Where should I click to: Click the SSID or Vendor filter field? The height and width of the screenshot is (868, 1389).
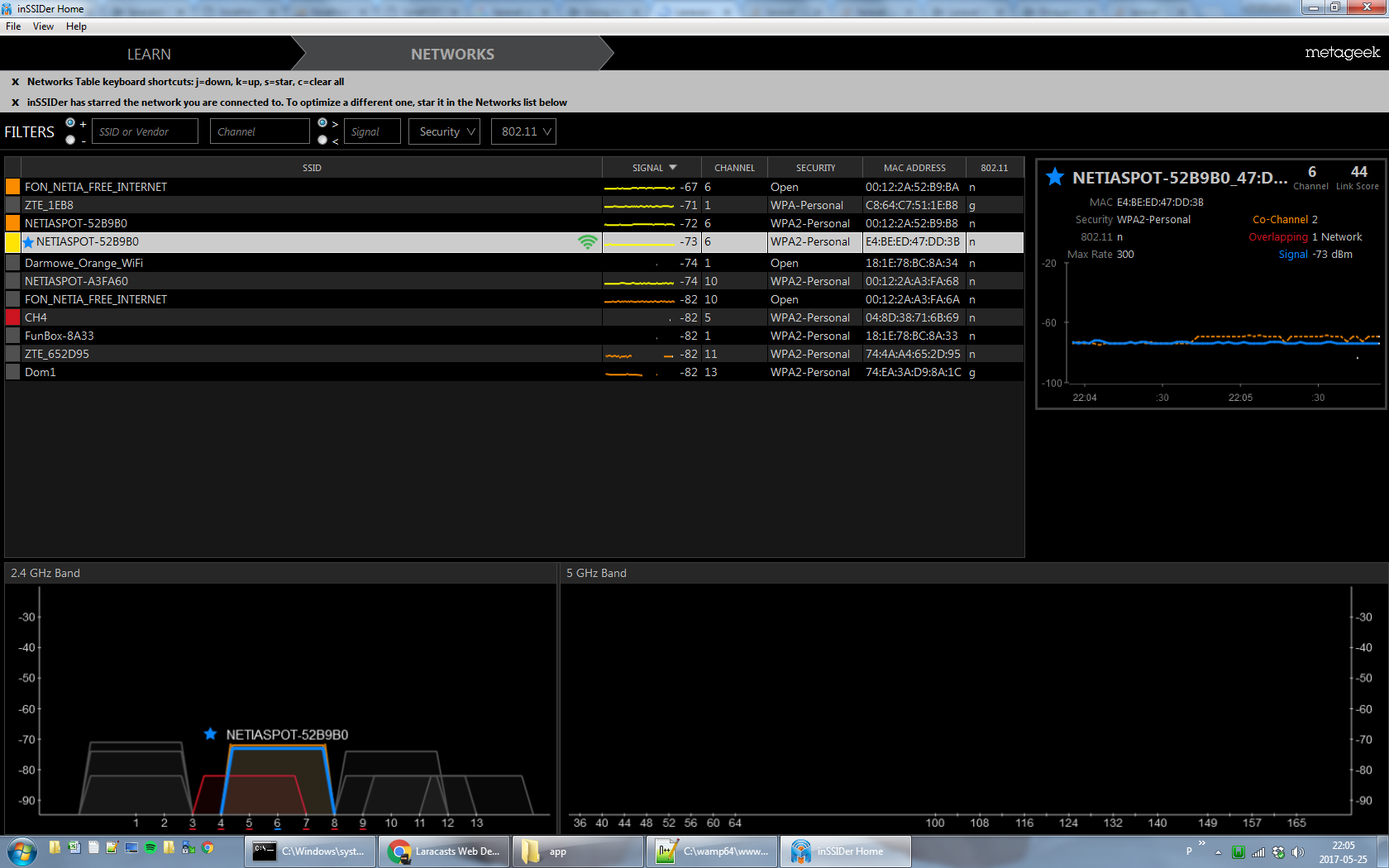coord(145,131)
